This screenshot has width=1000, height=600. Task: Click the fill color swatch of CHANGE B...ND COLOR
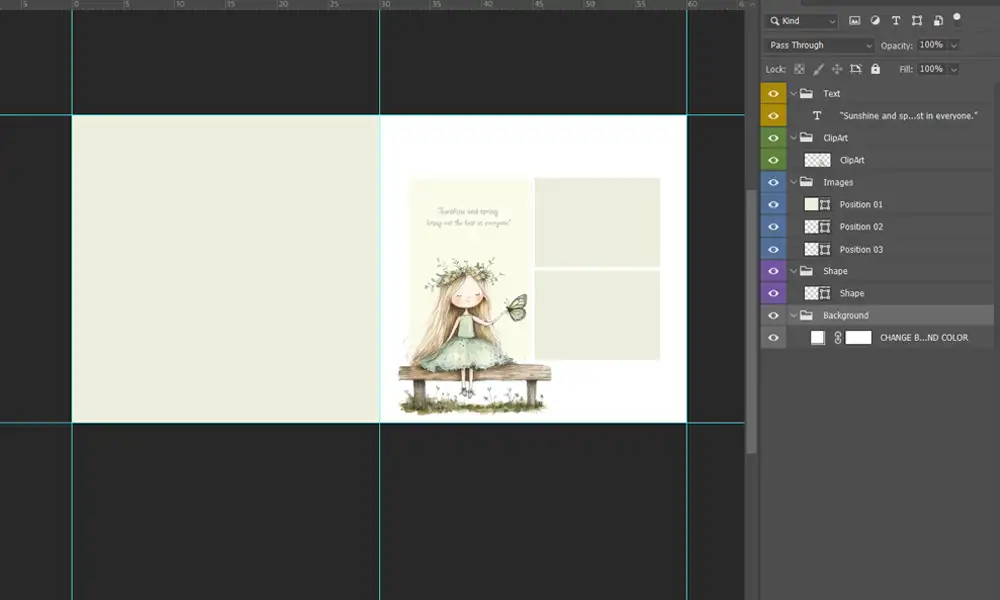click(x=818, y=338)
